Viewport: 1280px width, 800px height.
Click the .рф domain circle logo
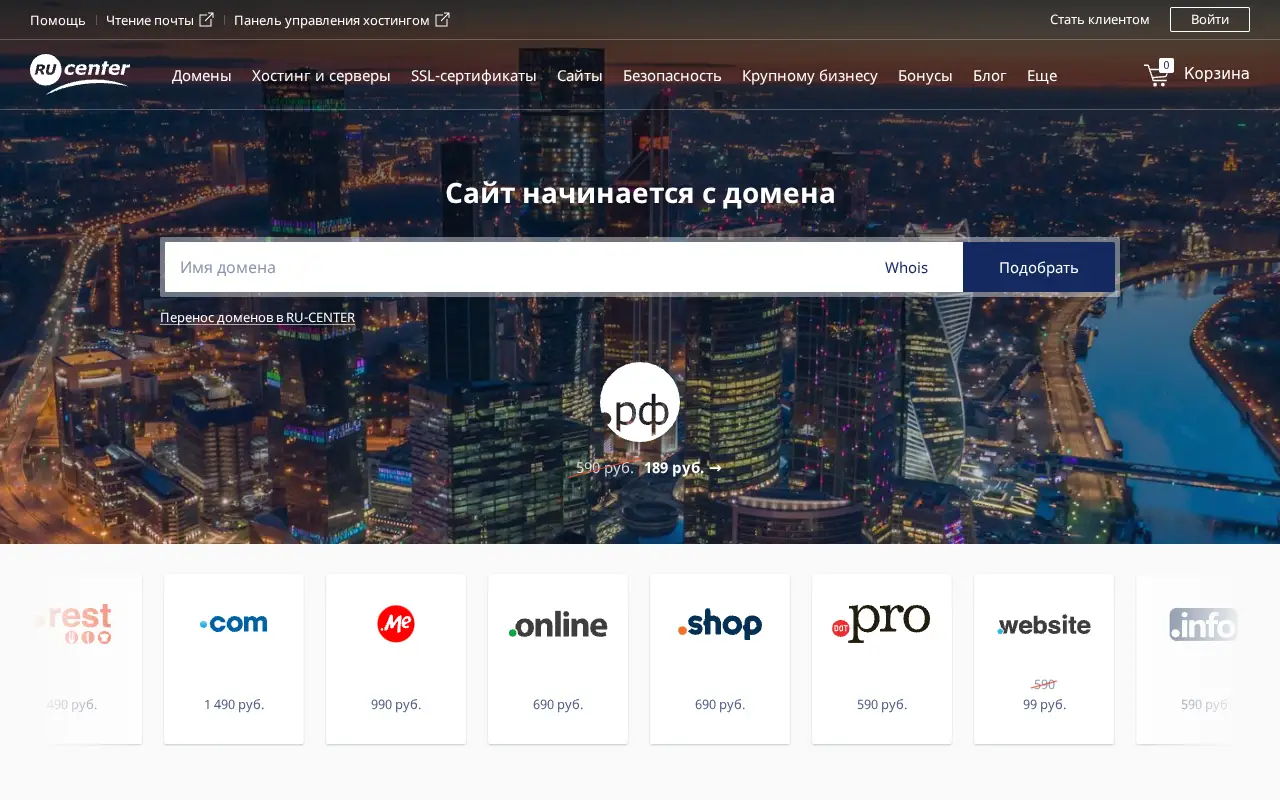pos(640,402)
